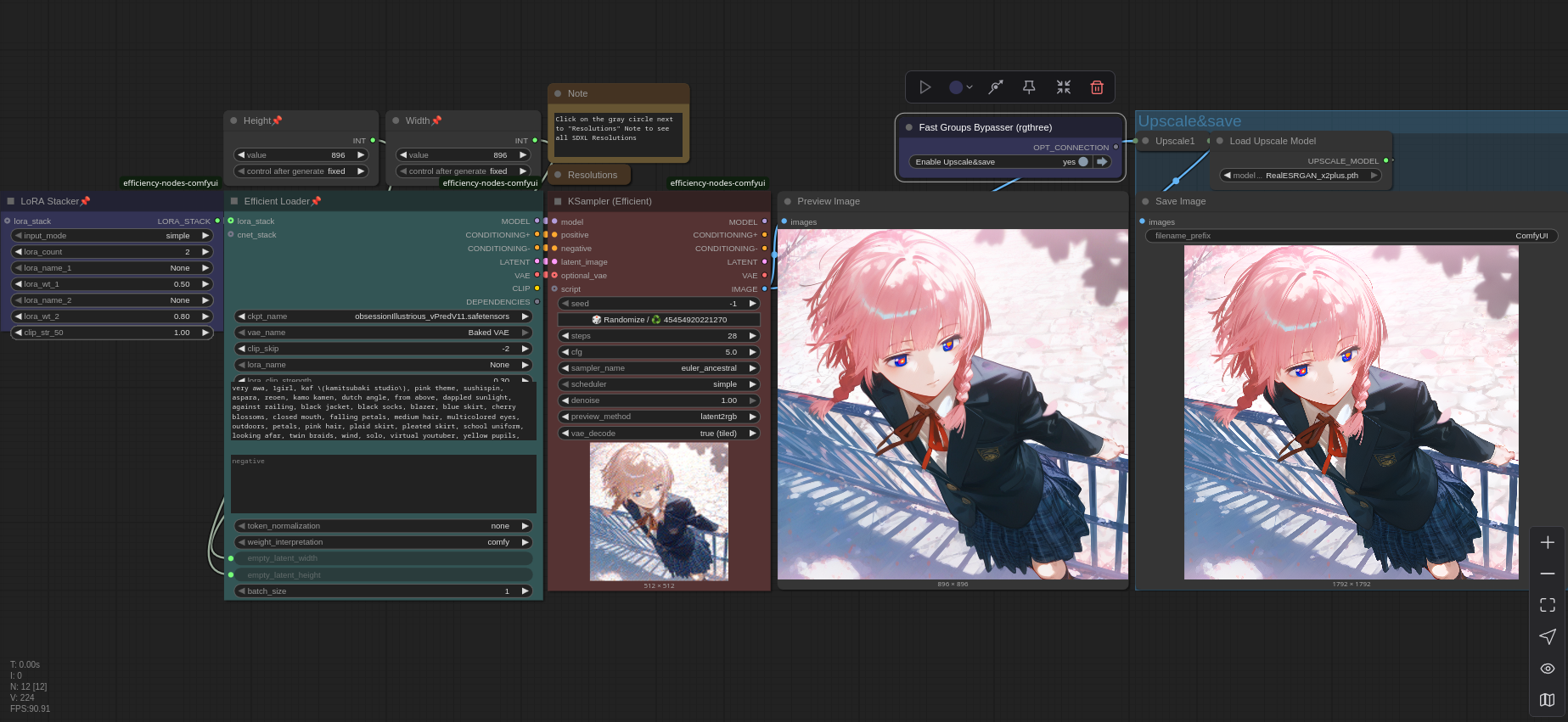Open token_normalization none selector

[x=384, y=526]
